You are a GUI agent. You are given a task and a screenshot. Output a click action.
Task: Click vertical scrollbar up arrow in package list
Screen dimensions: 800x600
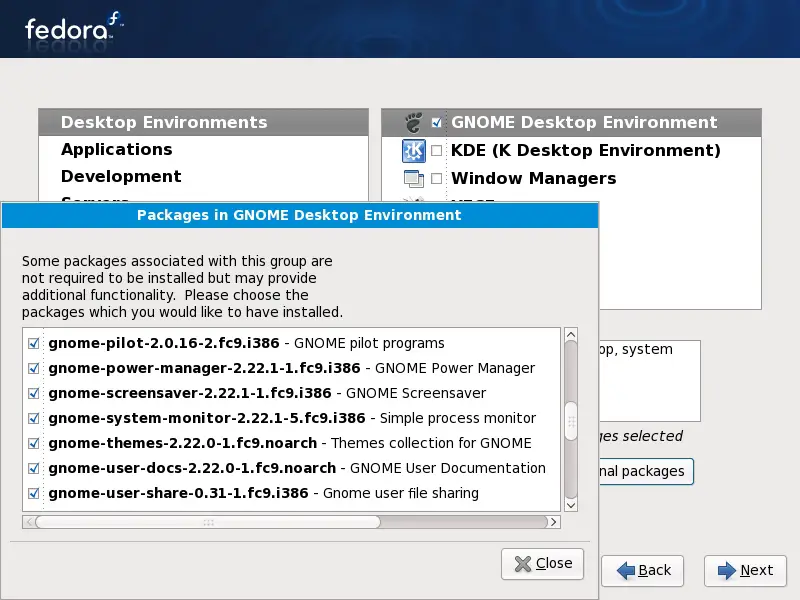click(x=571, y=335)
